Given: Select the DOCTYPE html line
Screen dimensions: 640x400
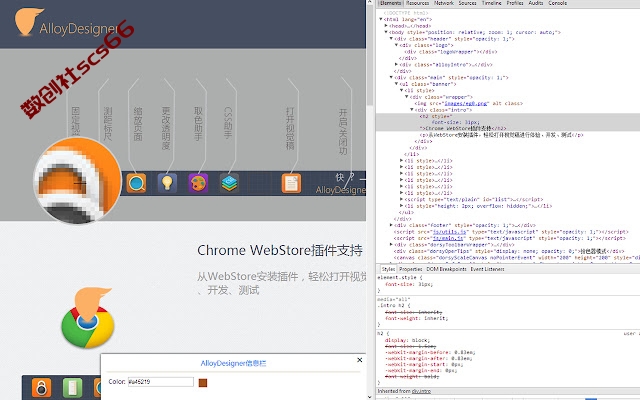Looking at the screenshot, I should (406, 13).
